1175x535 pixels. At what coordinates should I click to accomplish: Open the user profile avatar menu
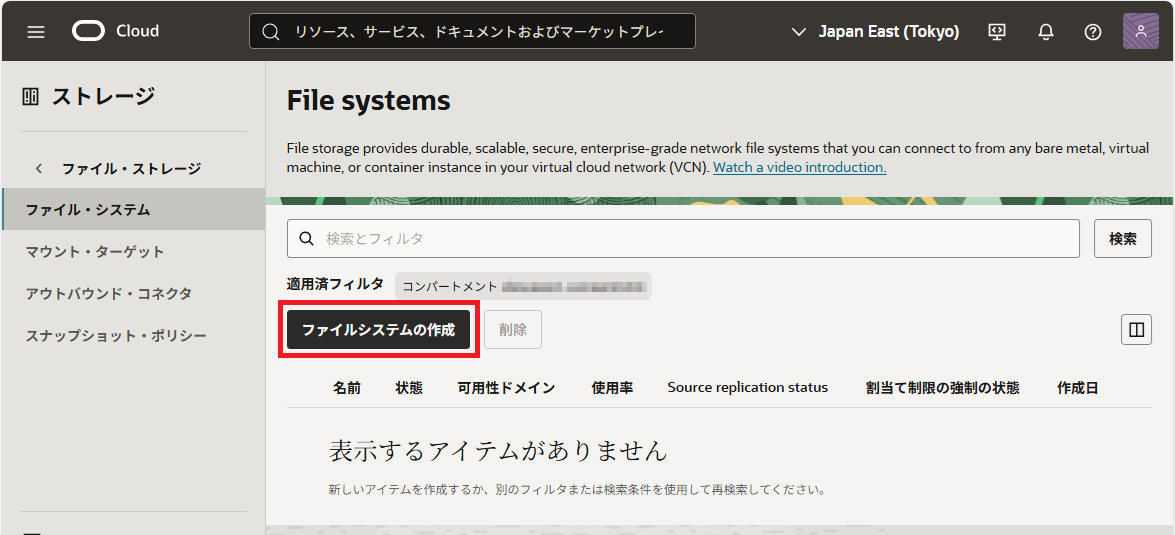1141,31
